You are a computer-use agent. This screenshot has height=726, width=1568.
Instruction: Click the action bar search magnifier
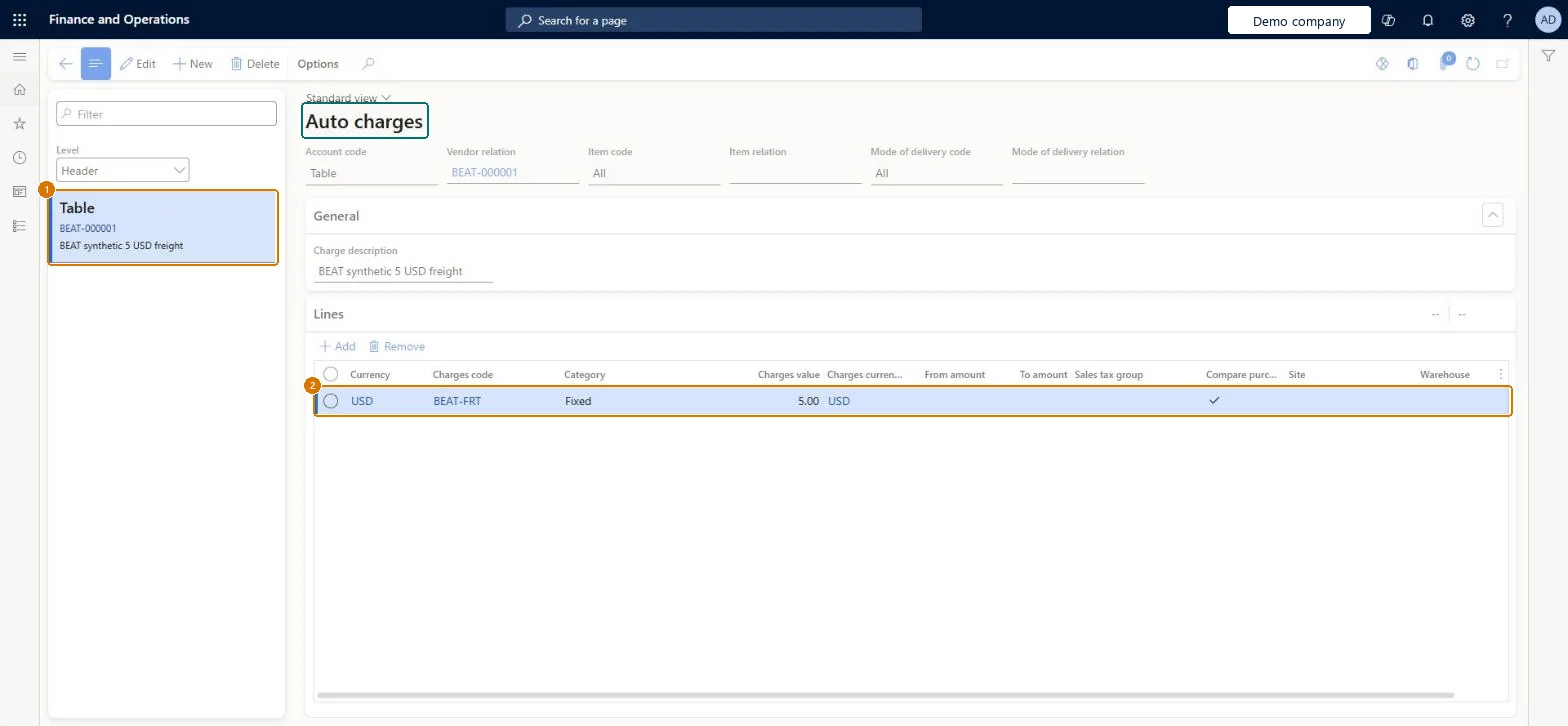(368, 64)
